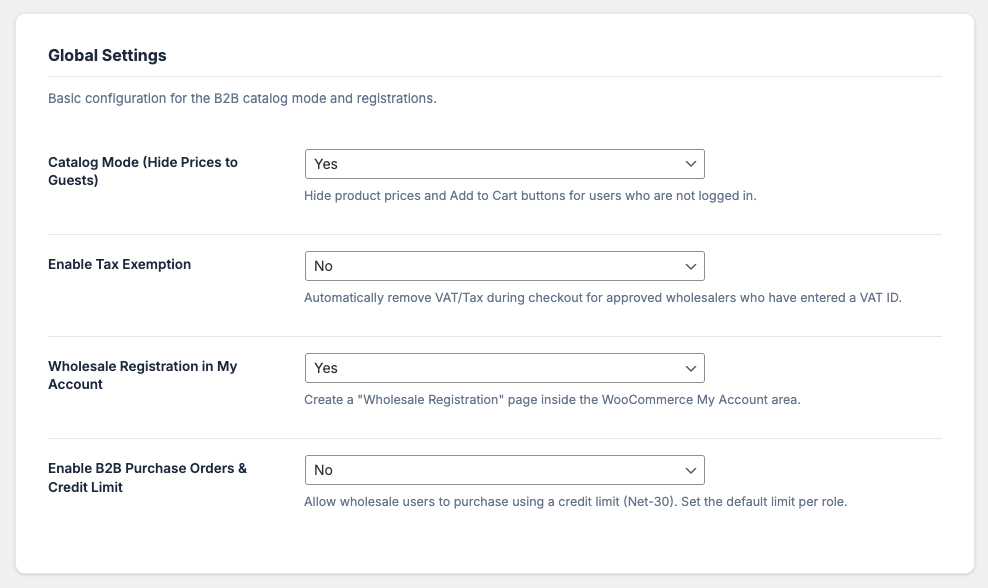Click the Catalog Mode (Hide Prices to Guests) label
The height and width of the screenshot is (588, 988).
coord(143,171)
